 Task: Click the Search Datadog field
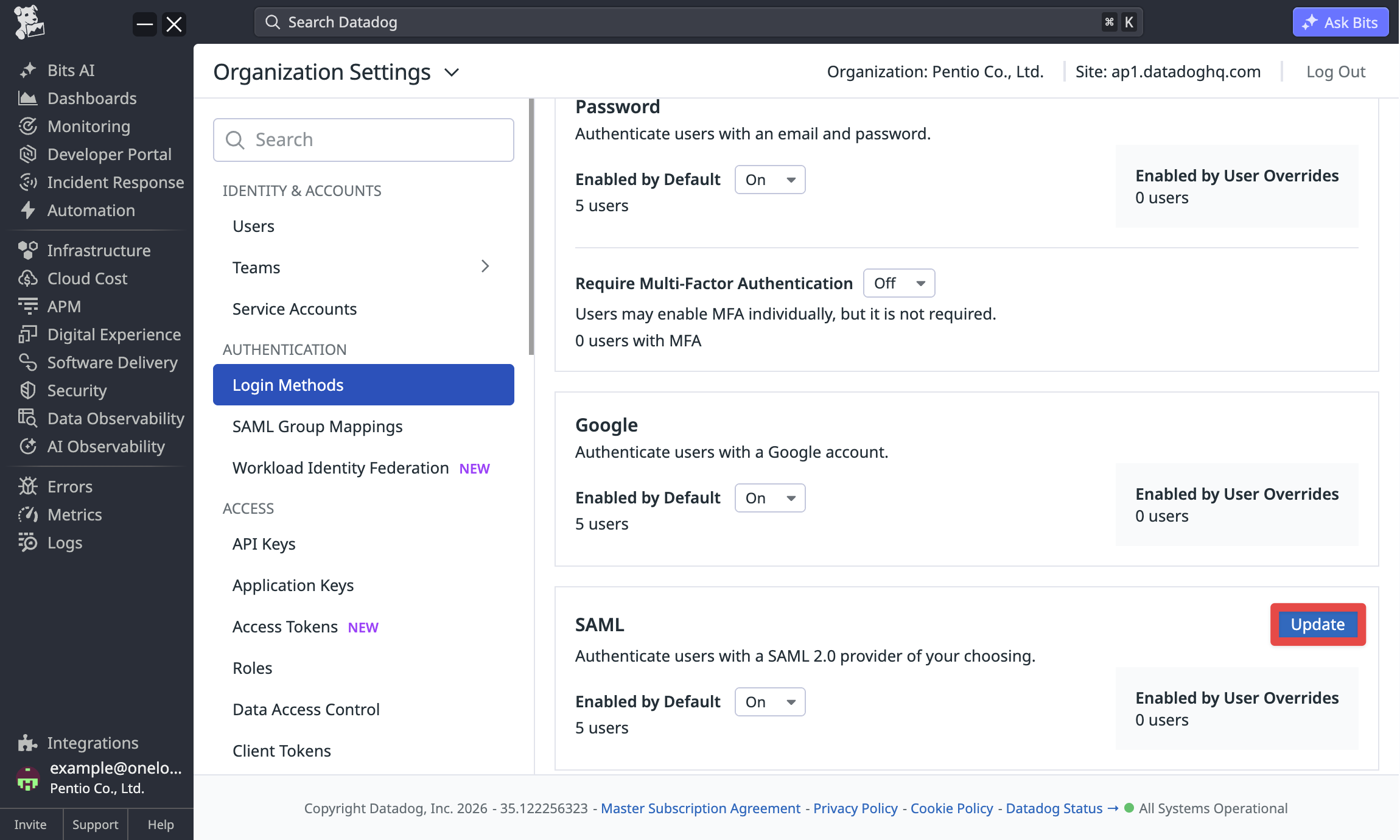point(698,23)
